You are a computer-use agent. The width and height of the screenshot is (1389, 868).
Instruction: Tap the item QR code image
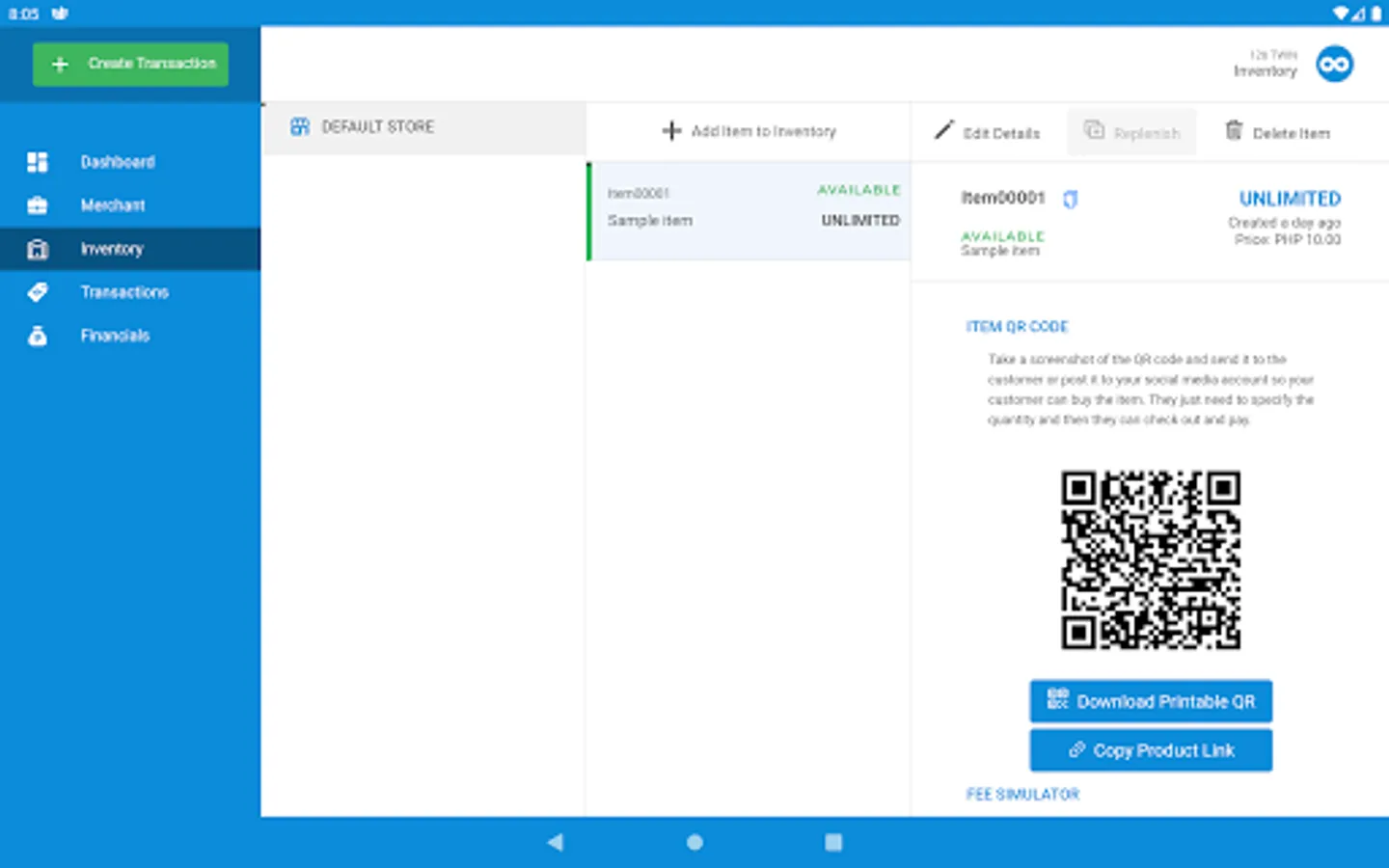point(1151,560)
